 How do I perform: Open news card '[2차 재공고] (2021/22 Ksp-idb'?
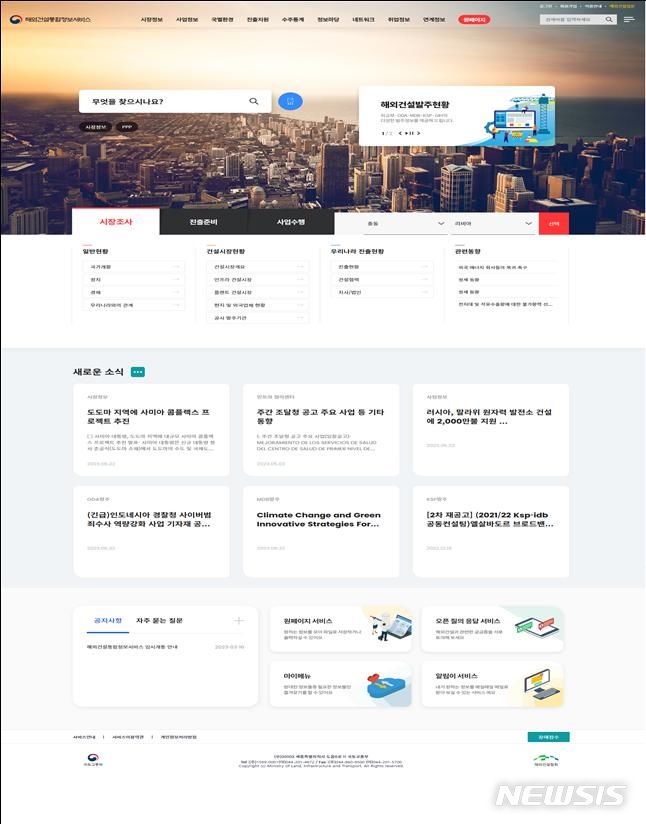491,531
